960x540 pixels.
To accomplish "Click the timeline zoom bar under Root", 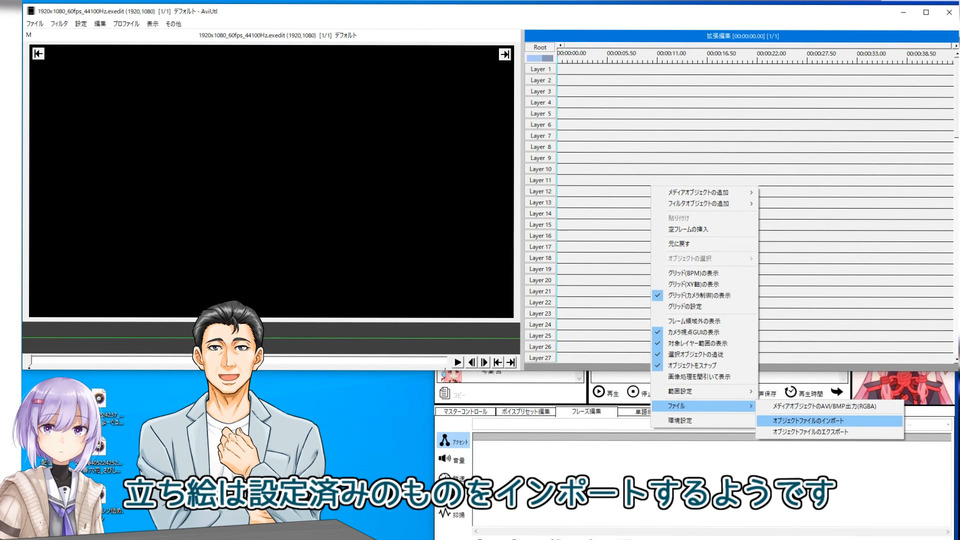I will pos(540,58).
